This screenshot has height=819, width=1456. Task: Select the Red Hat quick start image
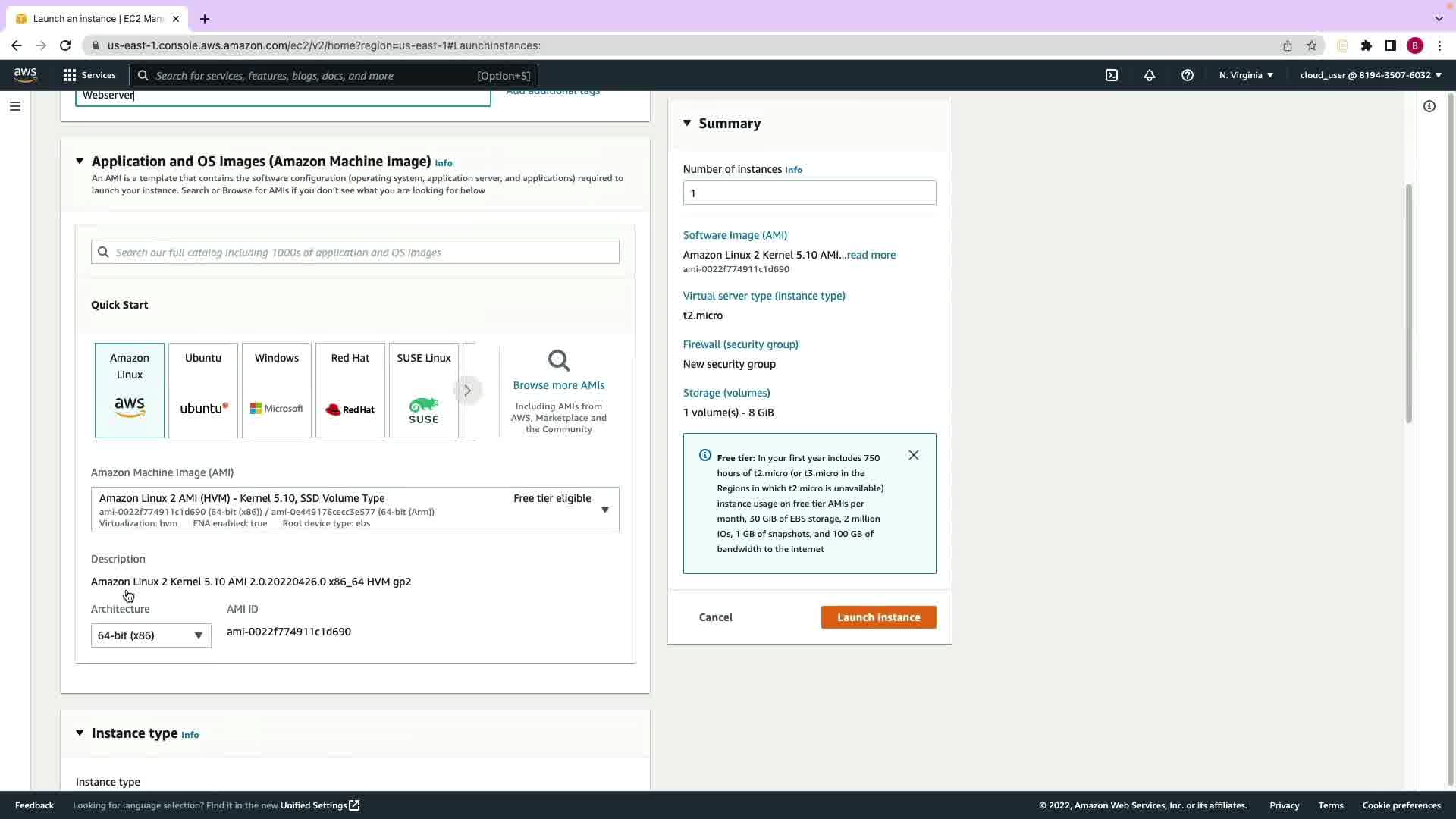click(x=350, y=390)
